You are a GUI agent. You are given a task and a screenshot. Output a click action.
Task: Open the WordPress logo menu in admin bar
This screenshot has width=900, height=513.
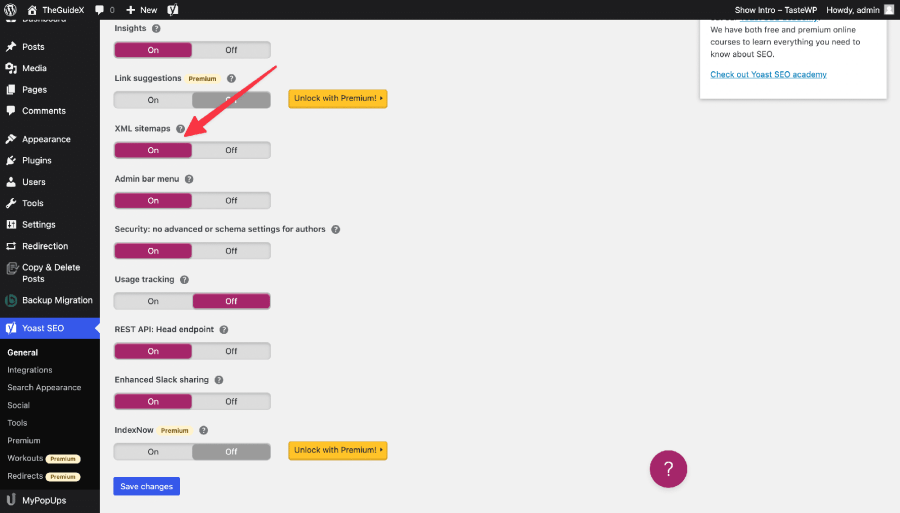10,10
